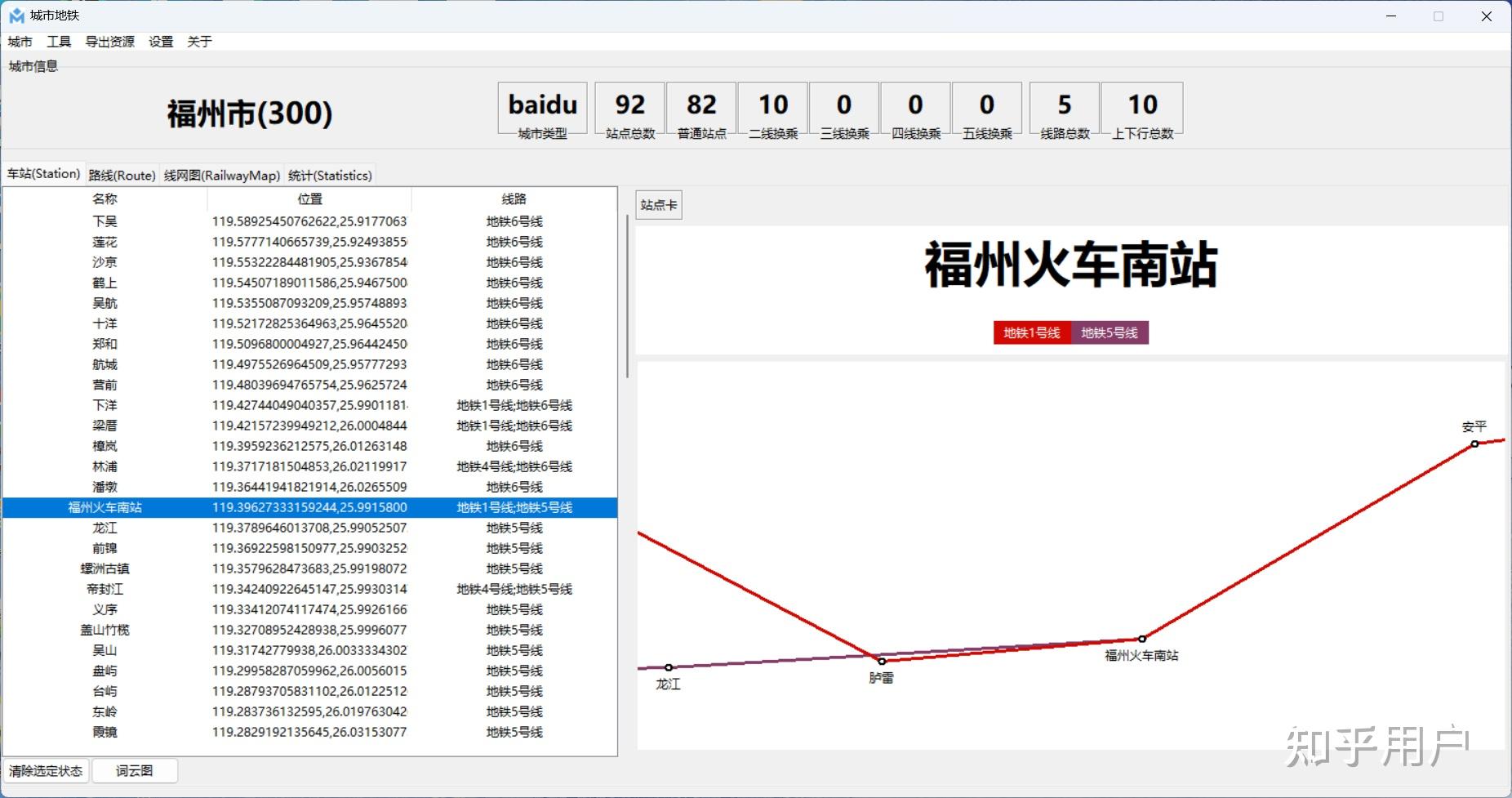Click the 地铁5号线 purple line badge
The height and width of the screenshot is (798, 1512).
tap(1110, 332)
